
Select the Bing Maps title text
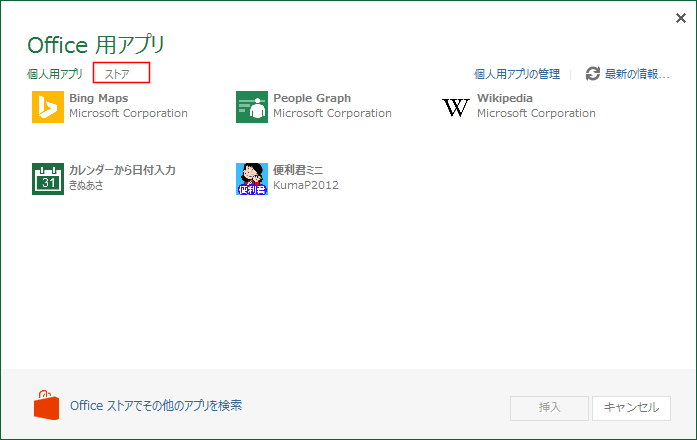[x=99, y=98]
